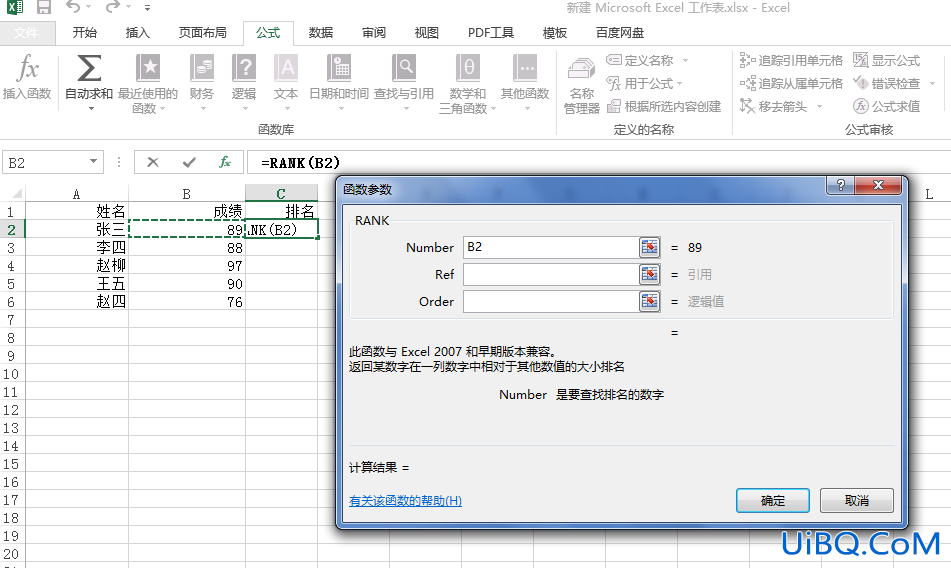This screenshot has height=568, width=951.
Task: Open Remove Arrows dropdown arrow
Action: point(819,107)
